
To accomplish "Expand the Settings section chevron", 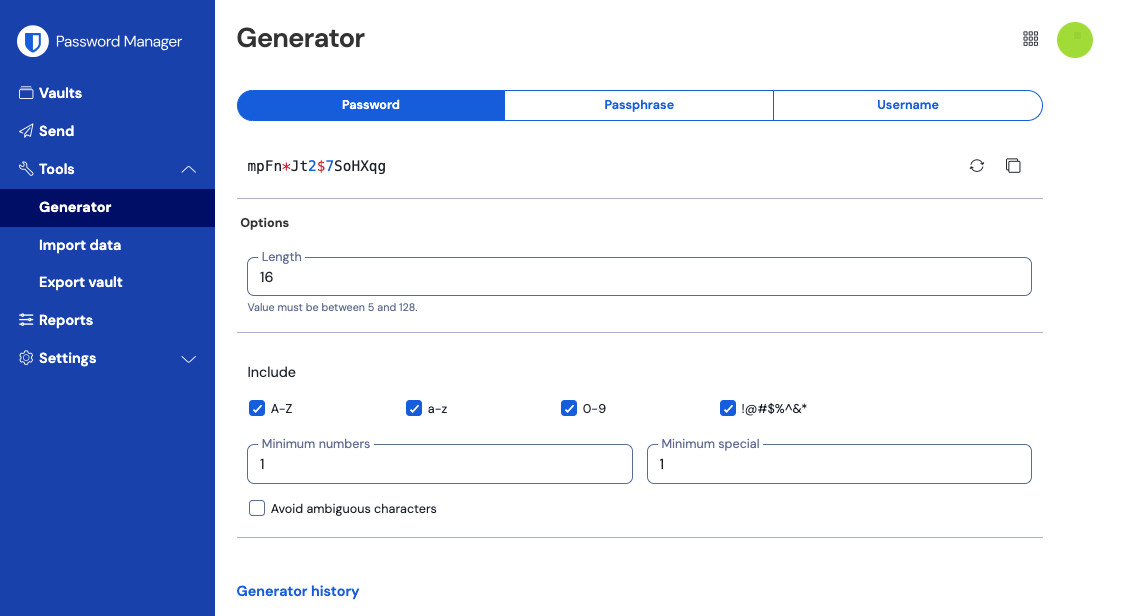I will pyautogui.click(x=188, y=359).
